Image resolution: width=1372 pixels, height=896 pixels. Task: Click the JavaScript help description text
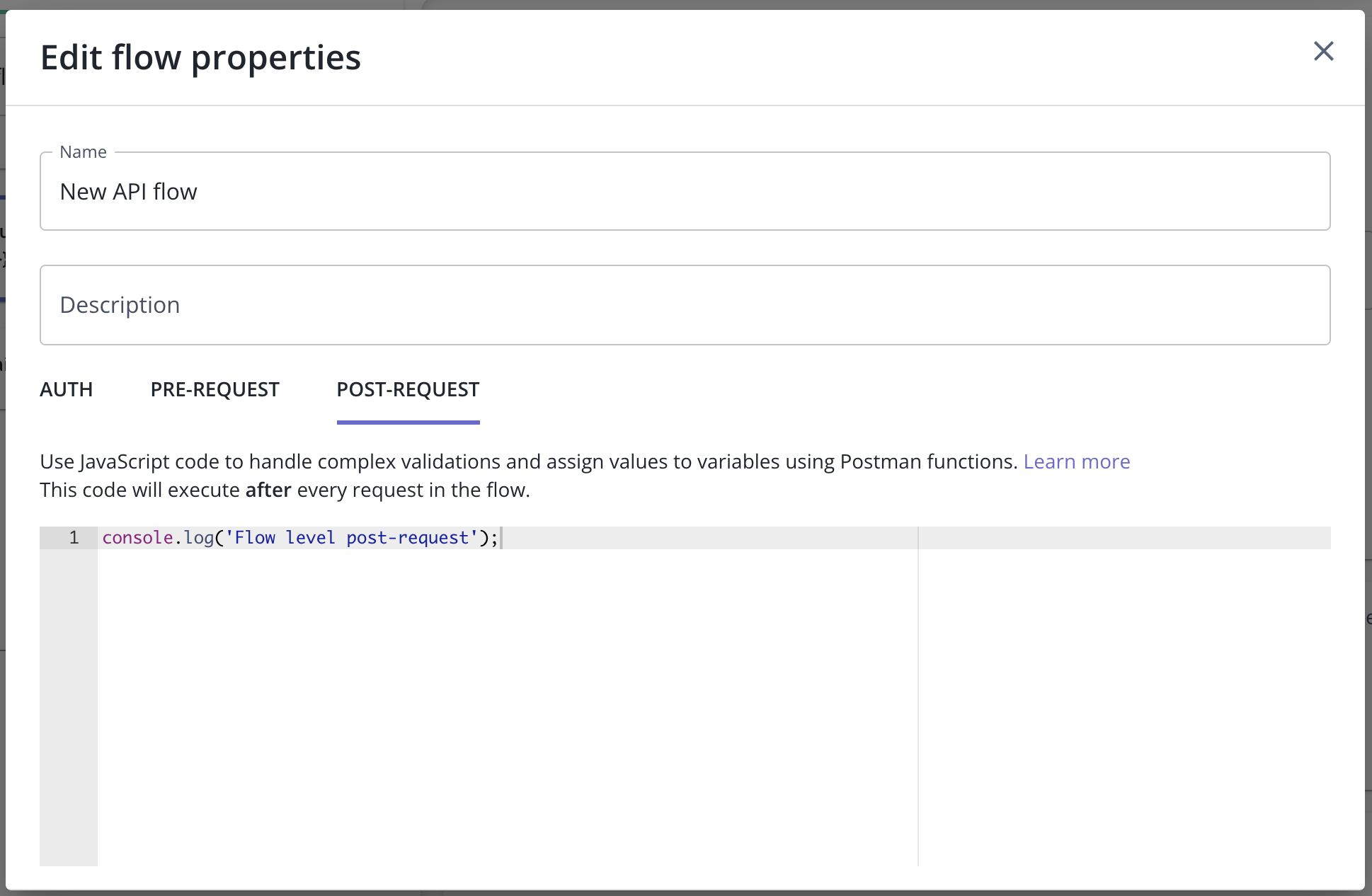(x=496, y=461)
